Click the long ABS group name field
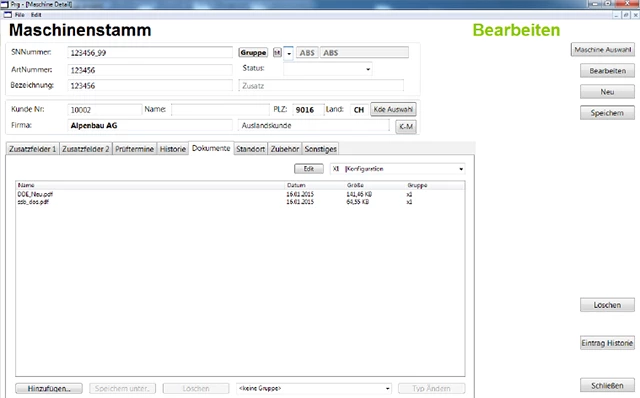 click(364, 53)
